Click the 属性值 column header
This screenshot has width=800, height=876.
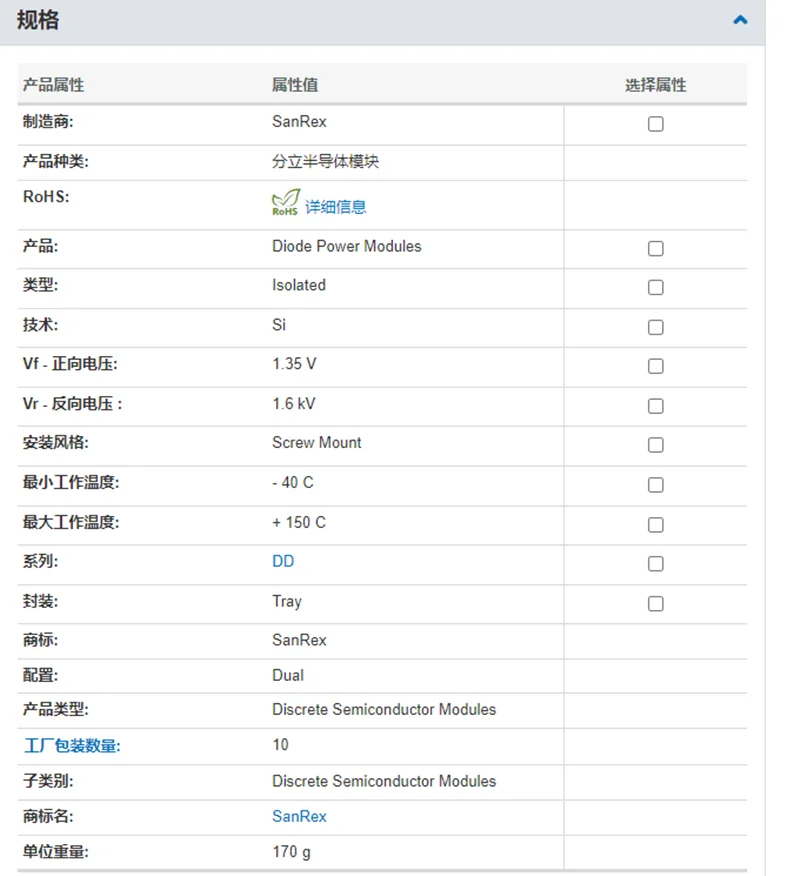[x=294, y=85]
